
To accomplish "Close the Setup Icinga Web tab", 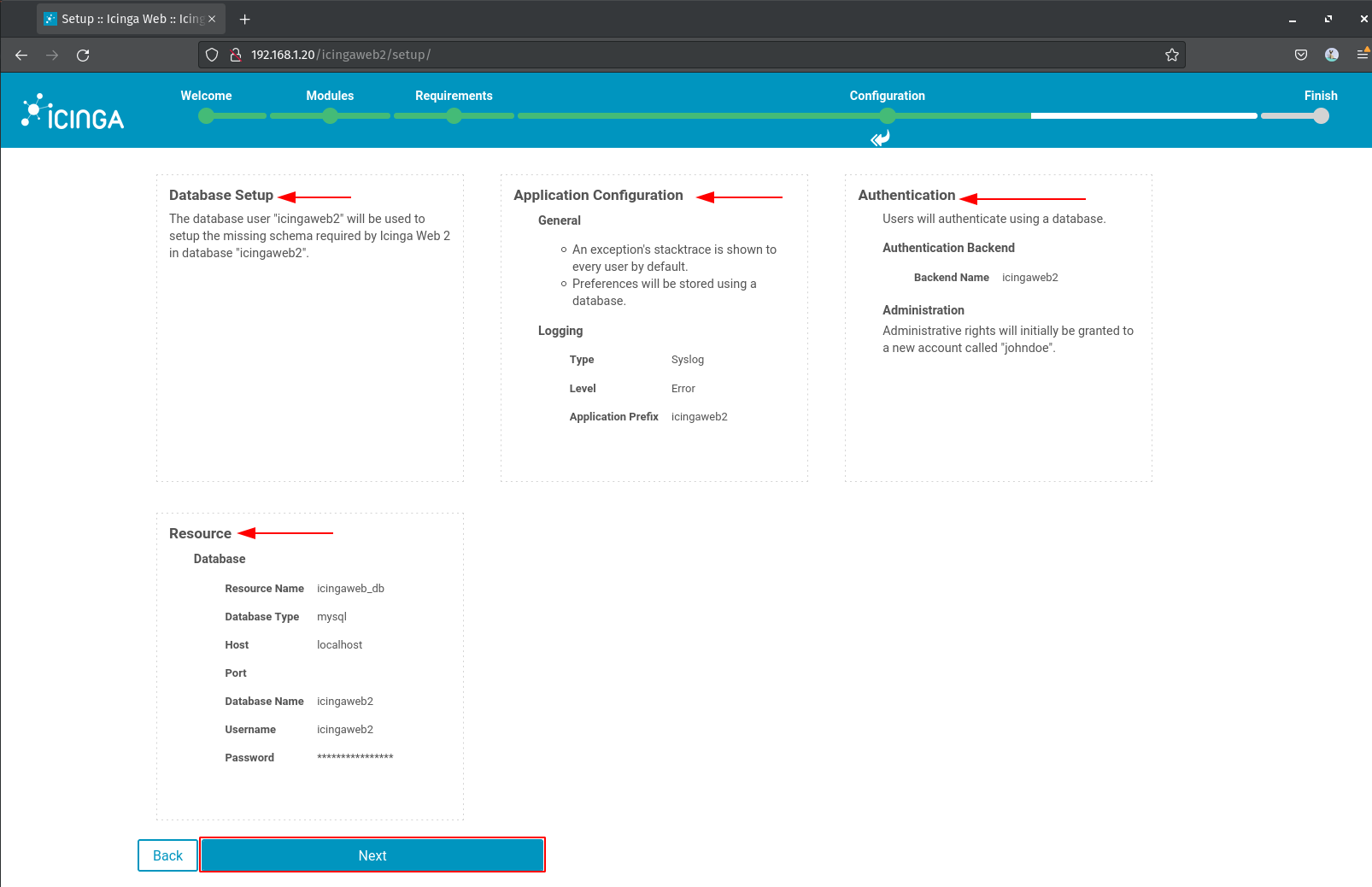I will click(212, 19).
